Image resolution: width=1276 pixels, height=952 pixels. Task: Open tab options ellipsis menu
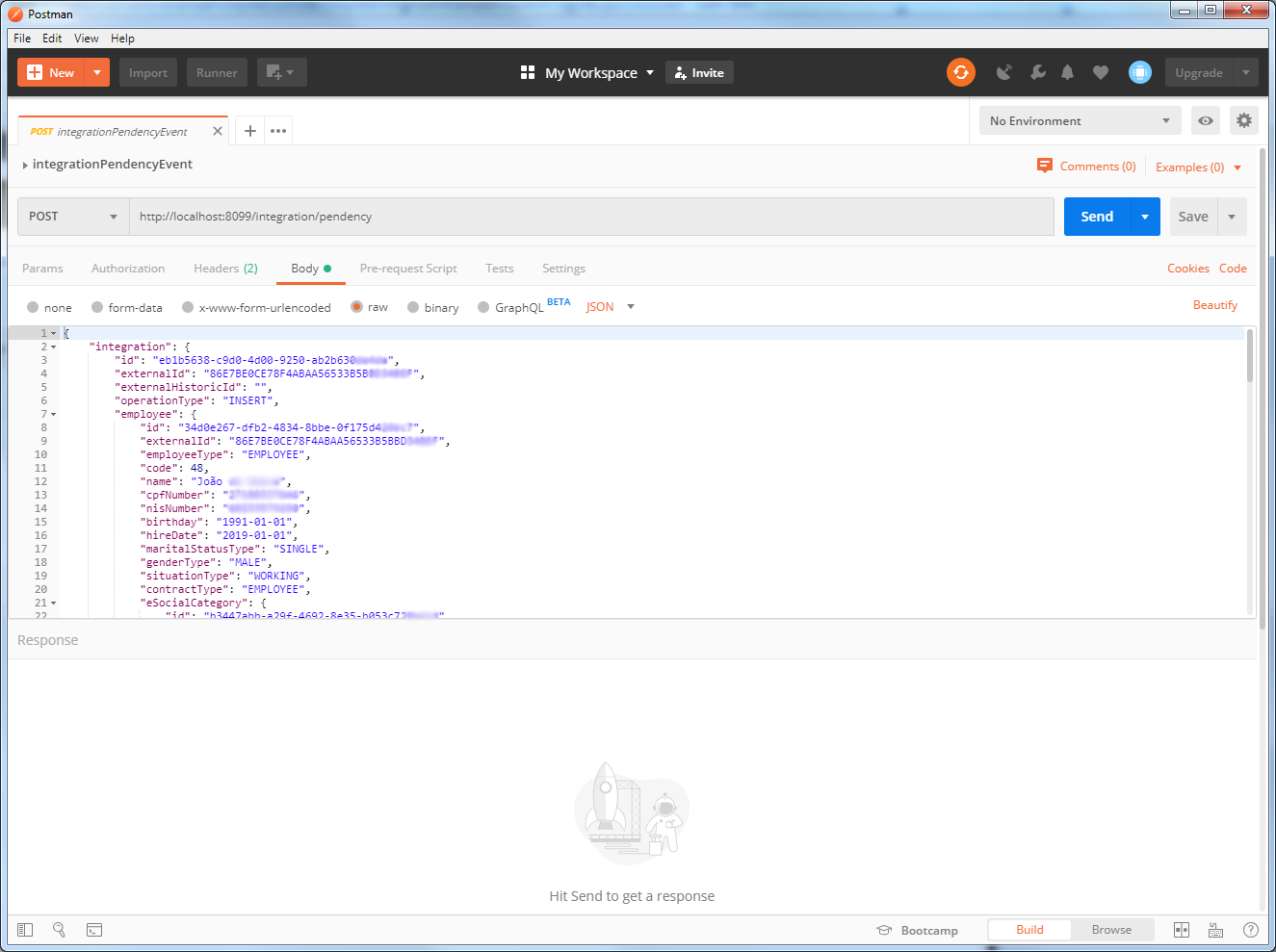click(x=278, y=131)
